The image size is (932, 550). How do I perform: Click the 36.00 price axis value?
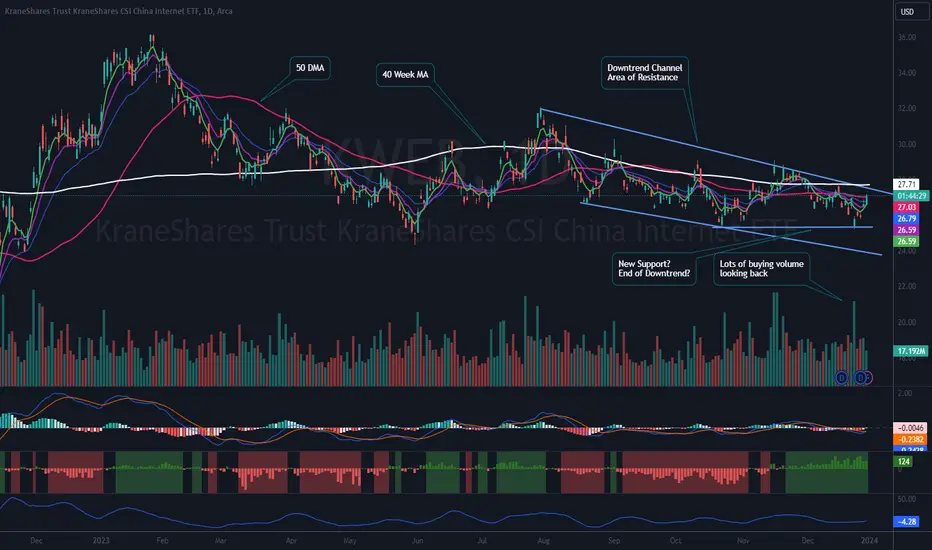[906, 37]
